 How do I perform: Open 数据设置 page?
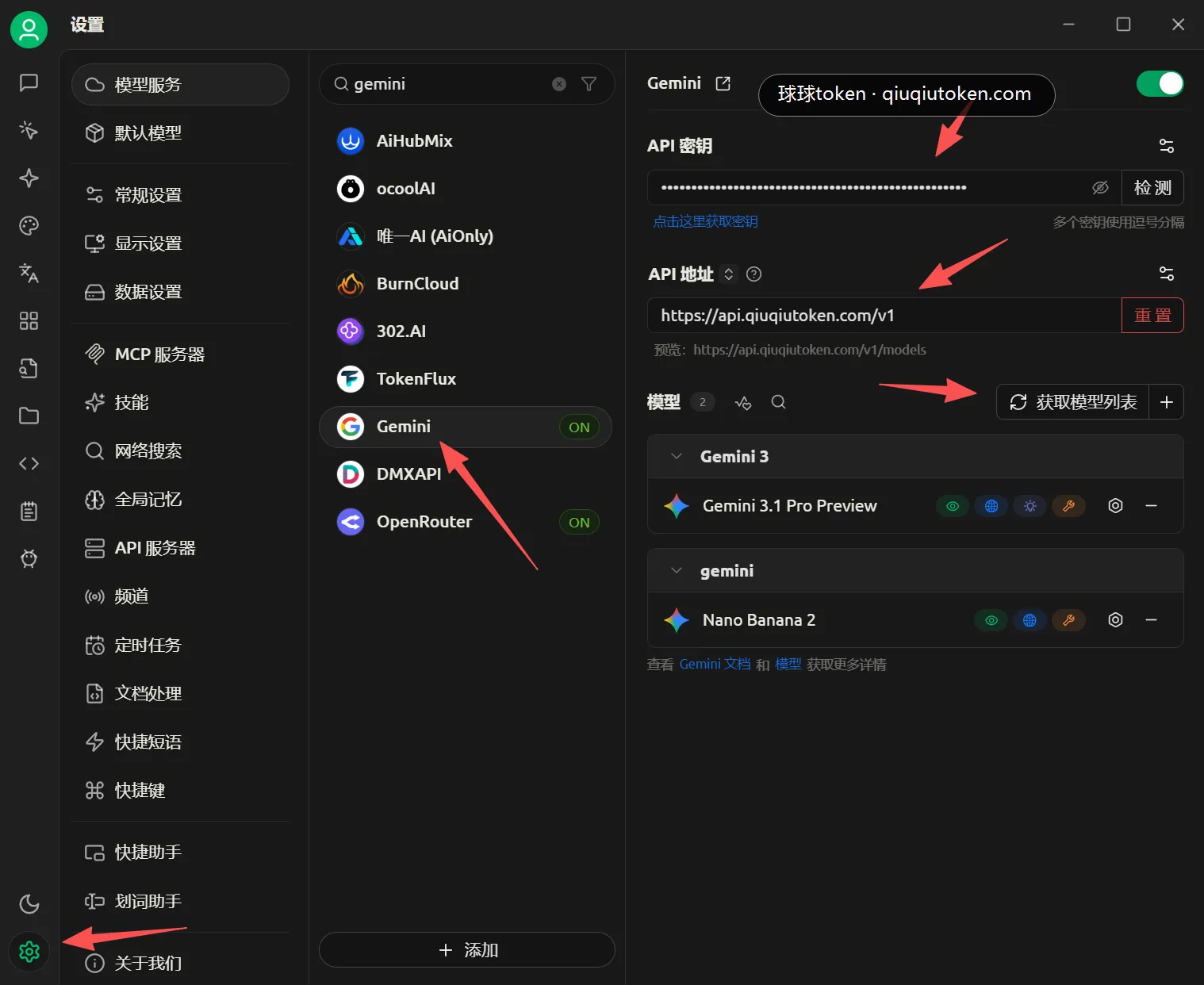point(180,292)
